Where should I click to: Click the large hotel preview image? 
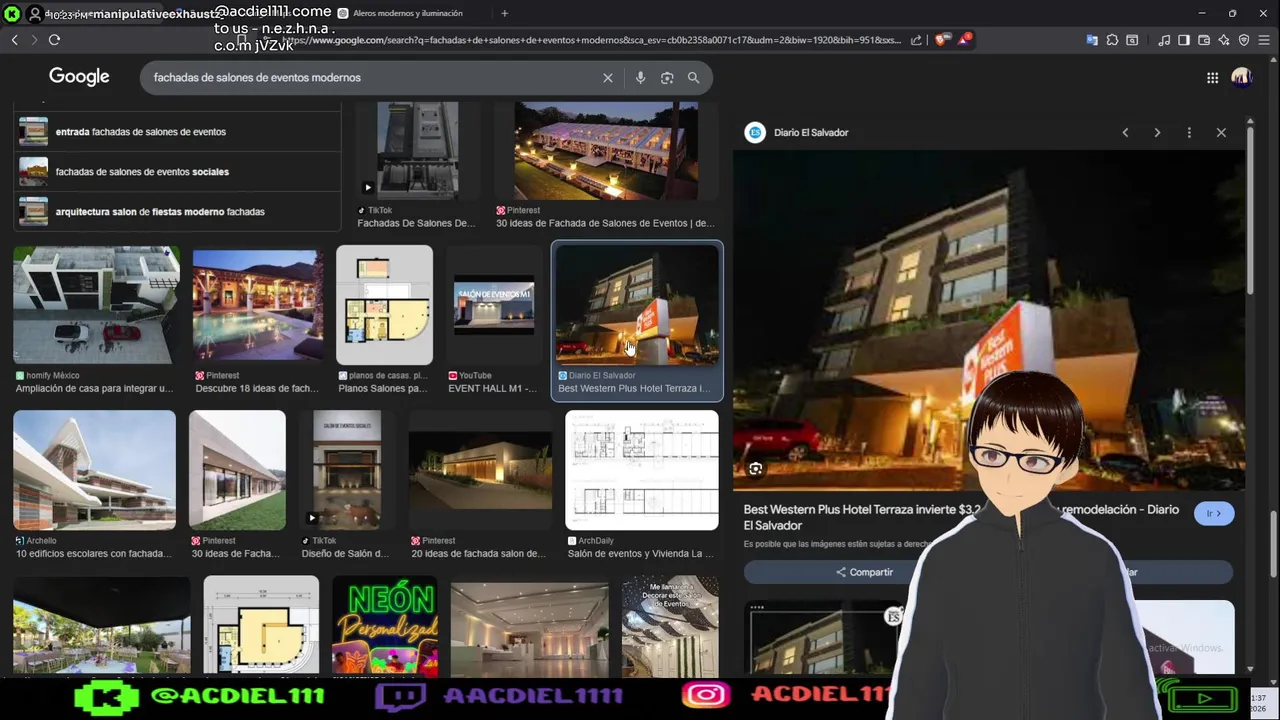(x=988, y=320)
